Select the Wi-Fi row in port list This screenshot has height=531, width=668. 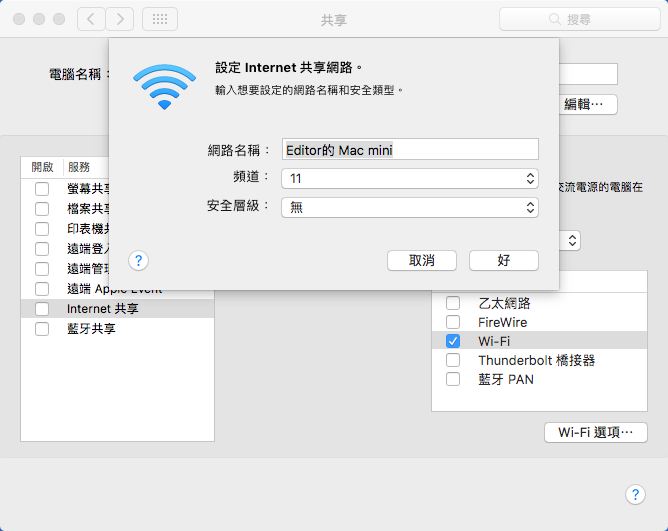click(539, 341)
